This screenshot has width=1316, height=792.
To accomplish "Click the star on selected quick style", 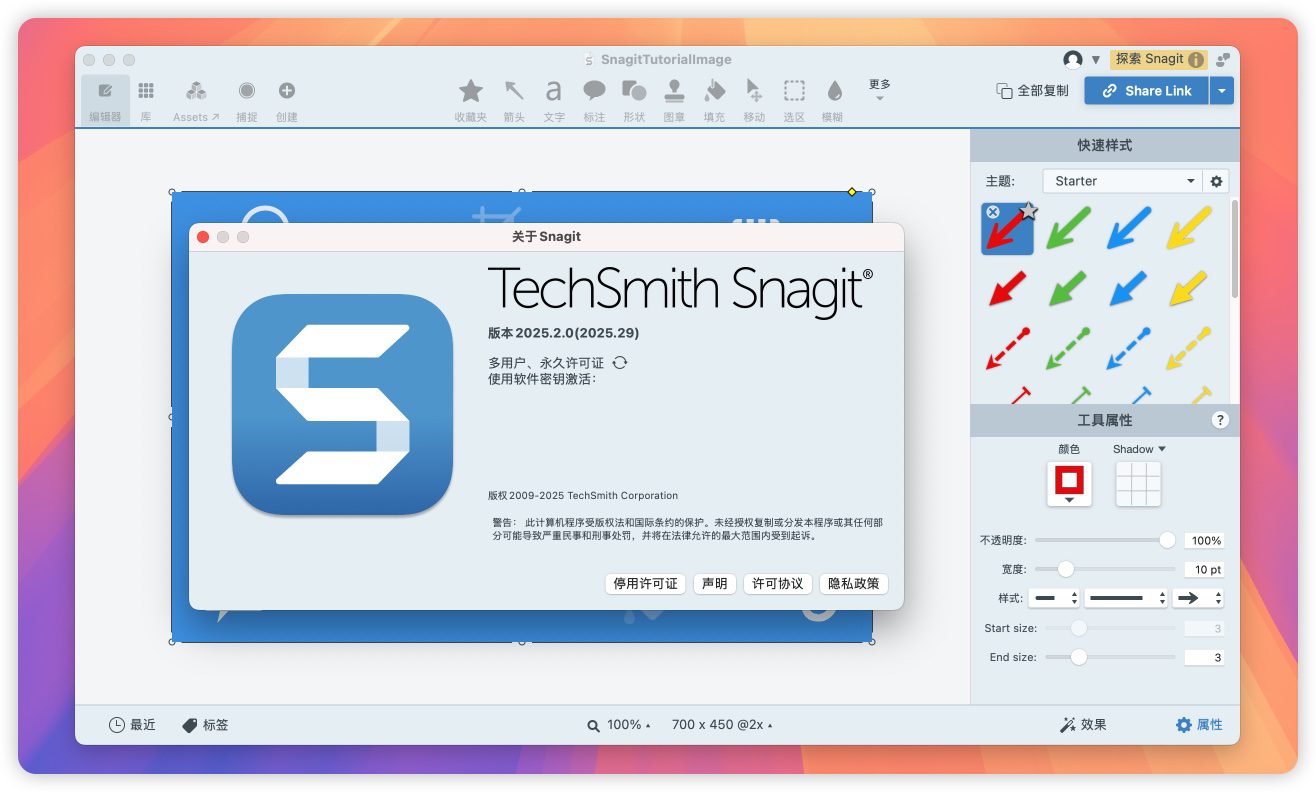I will (x=1028, y=211).
